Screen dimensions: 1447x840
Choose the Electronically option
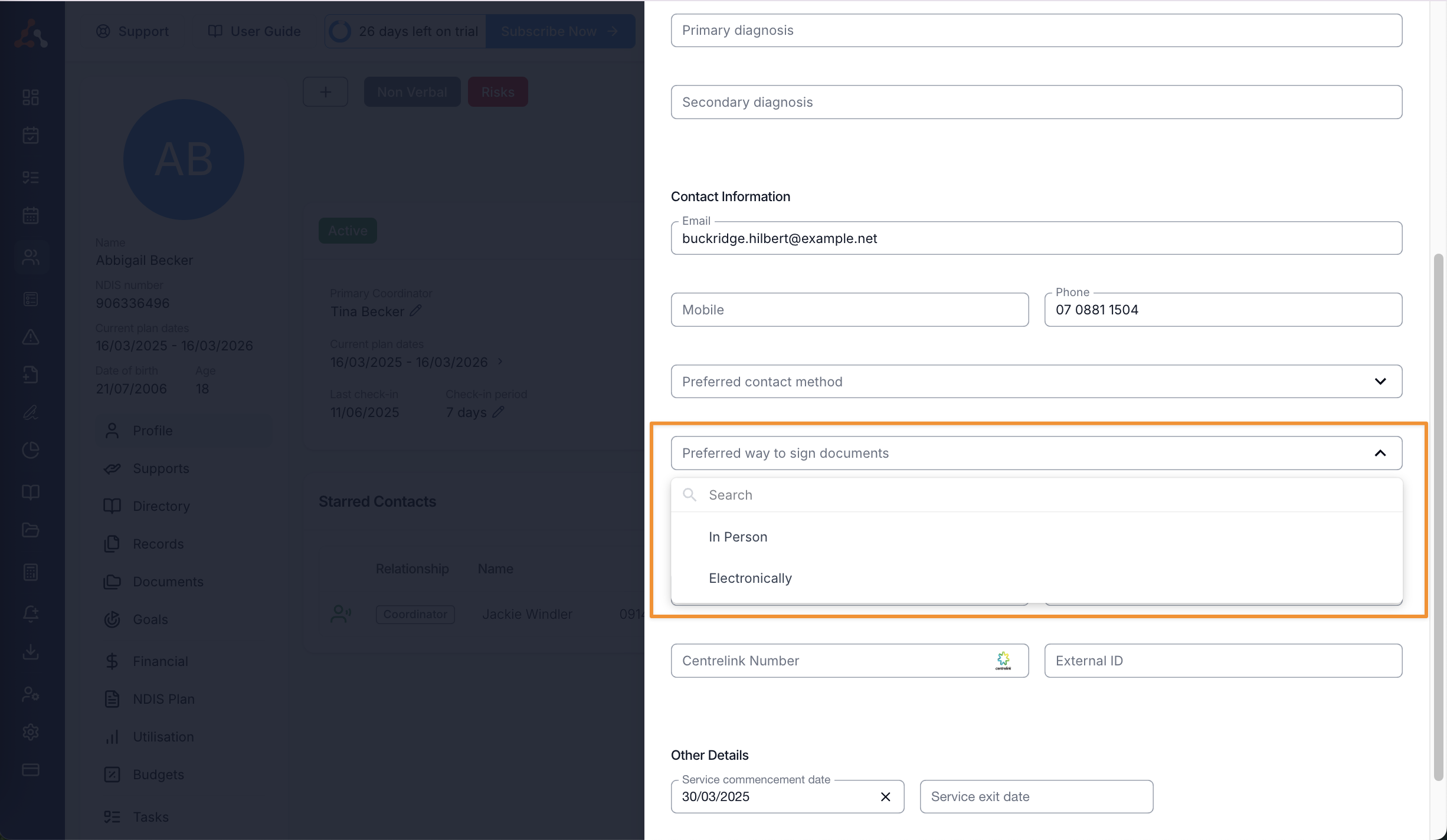[750, 578]
